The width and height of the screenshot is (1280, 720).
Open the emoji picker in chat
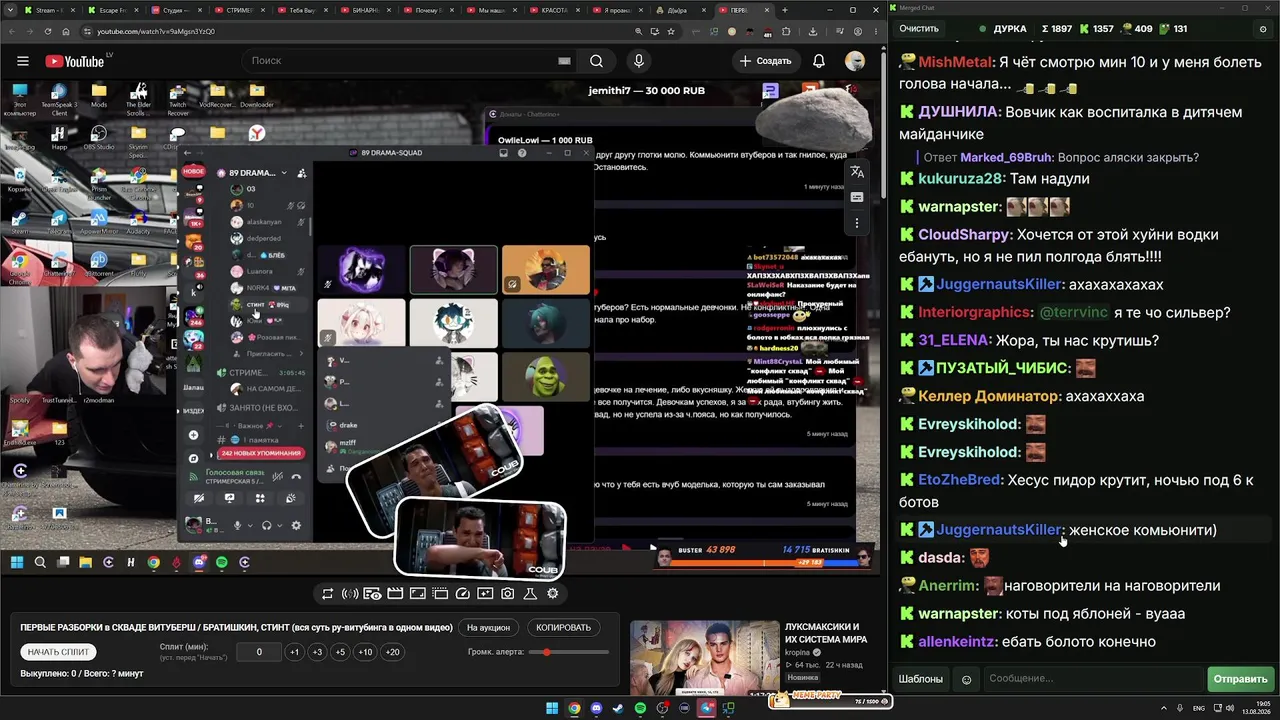pyautogui.click(x=967, y=679)
